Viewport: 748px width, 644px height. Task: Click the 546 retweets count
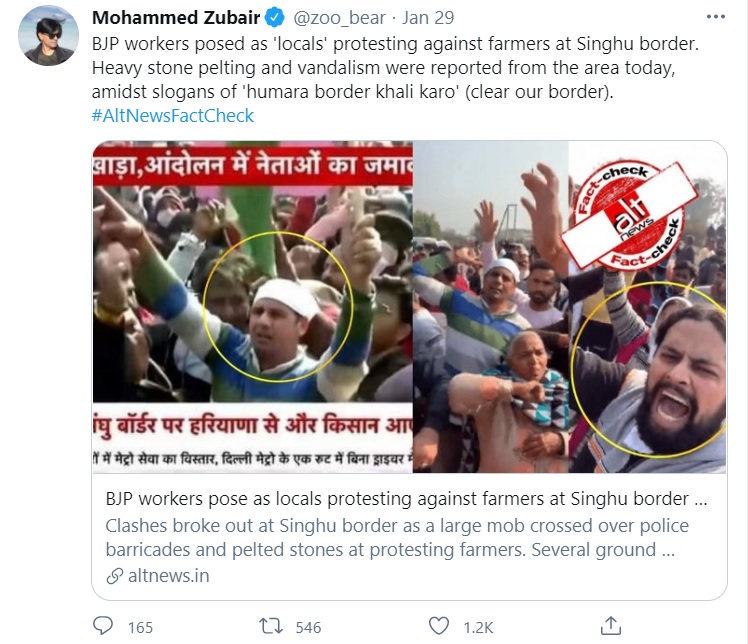(308, 627)
